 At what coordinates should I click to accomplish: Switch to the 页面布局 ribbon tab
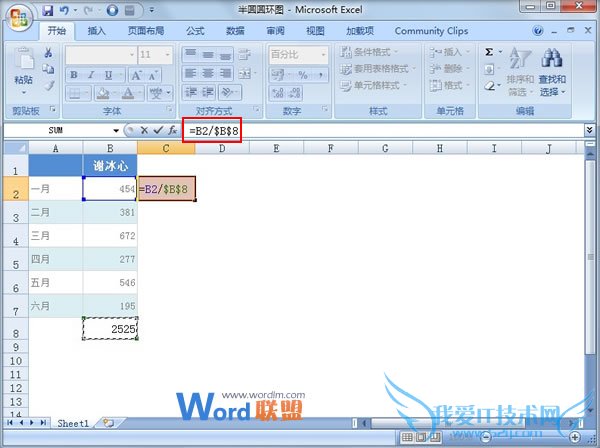point(146,31)
